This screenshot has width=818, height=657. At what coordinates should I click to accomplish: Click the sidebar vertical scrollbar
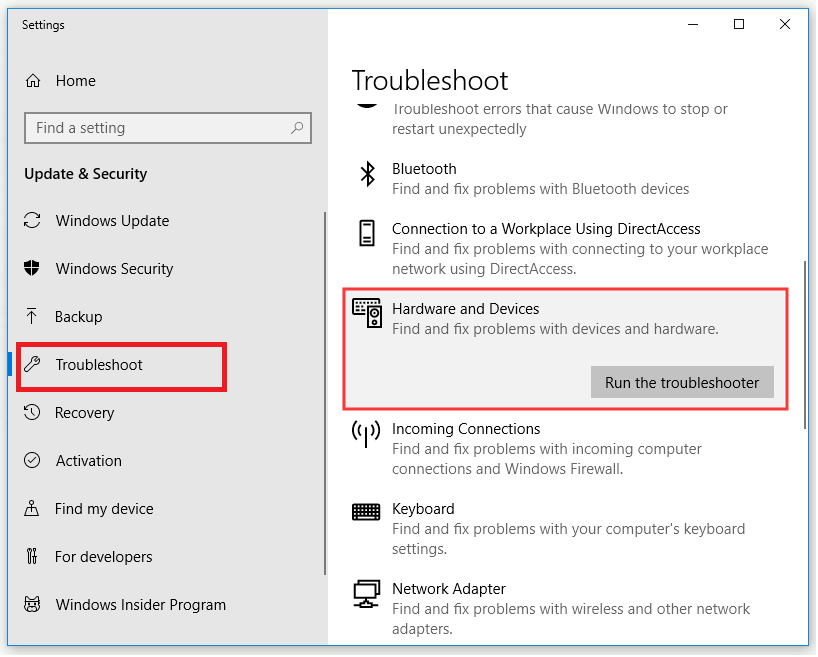click(326, 394)
